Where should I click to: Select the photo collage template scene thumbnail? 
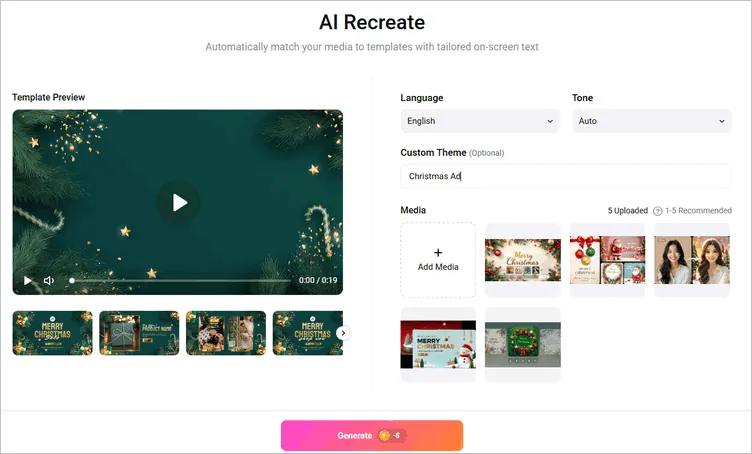[x=226, y=333]
